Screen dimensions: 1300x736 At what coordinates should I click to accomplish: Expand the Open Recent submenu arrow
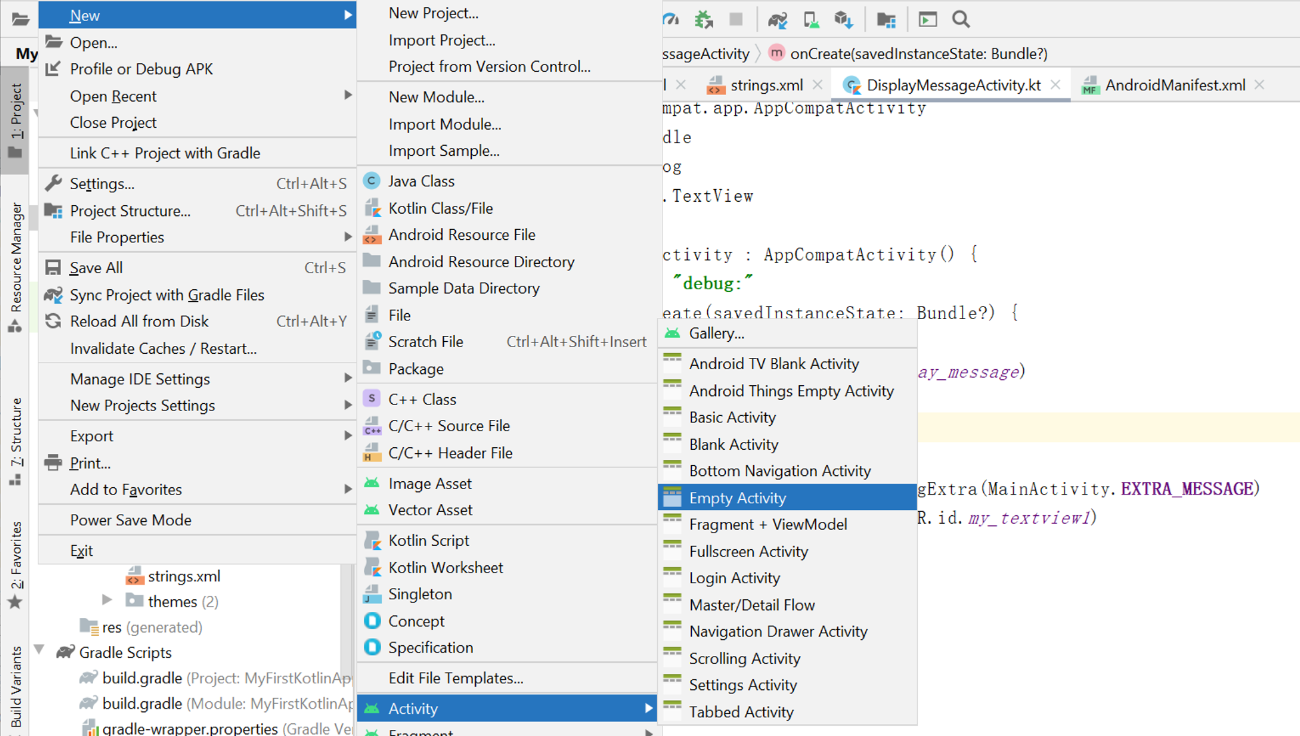pyautogui.click(x=347, y=96)
